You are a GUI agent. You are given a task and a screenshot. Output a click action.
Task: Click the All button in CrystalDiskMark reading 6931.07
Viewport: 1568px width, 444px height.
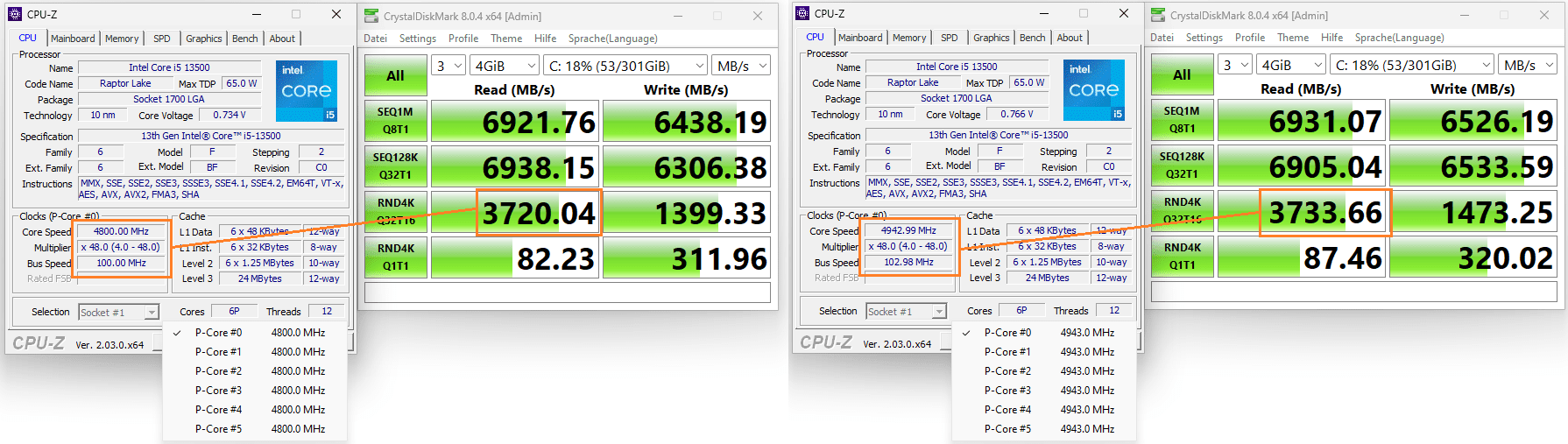(1183, 74)
